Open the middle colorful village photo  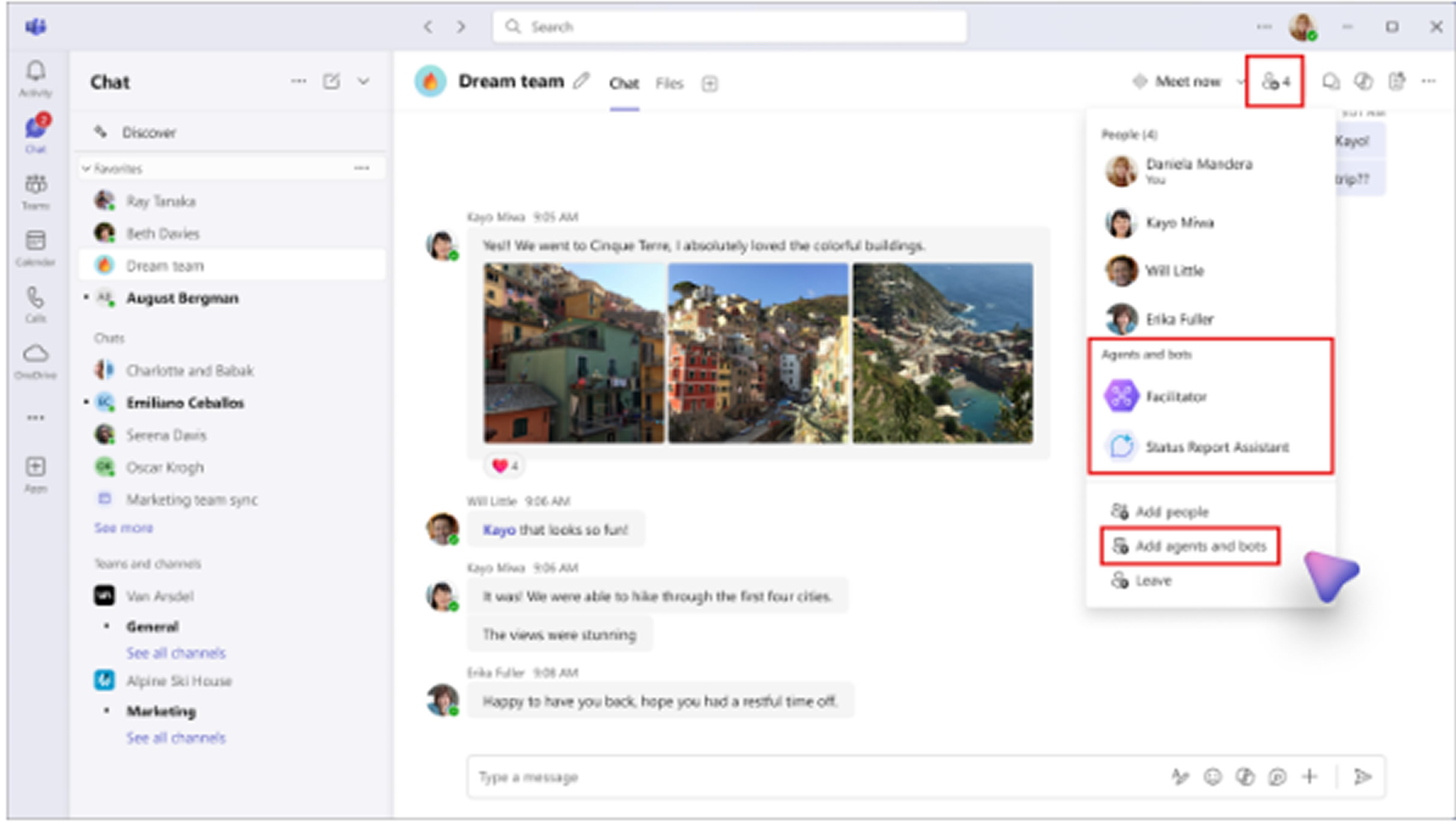[758, 353]
